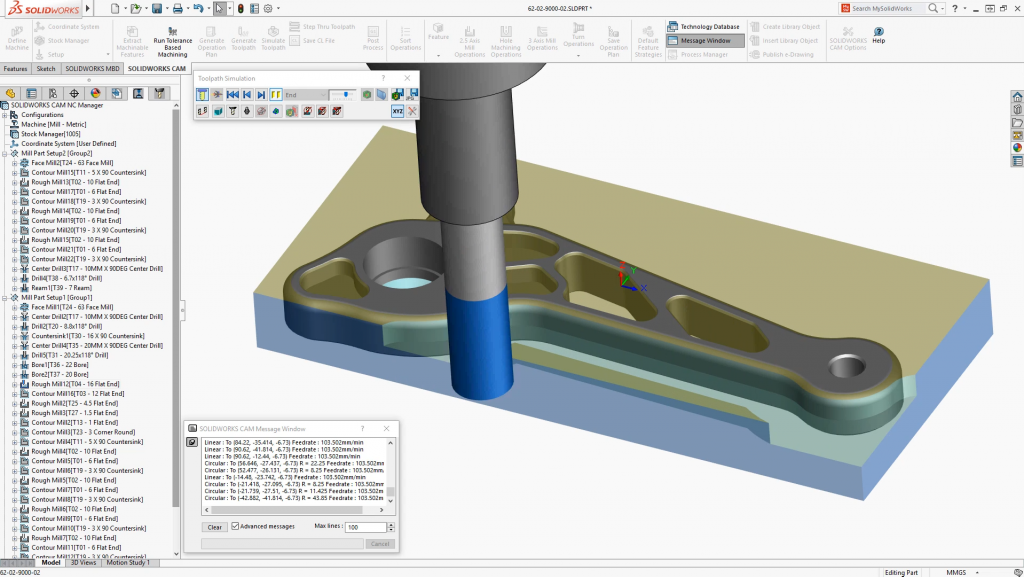Click the Print icon
Viewport: 1024px width, 577px height.
pyautogui.click(x=177, y=8)
